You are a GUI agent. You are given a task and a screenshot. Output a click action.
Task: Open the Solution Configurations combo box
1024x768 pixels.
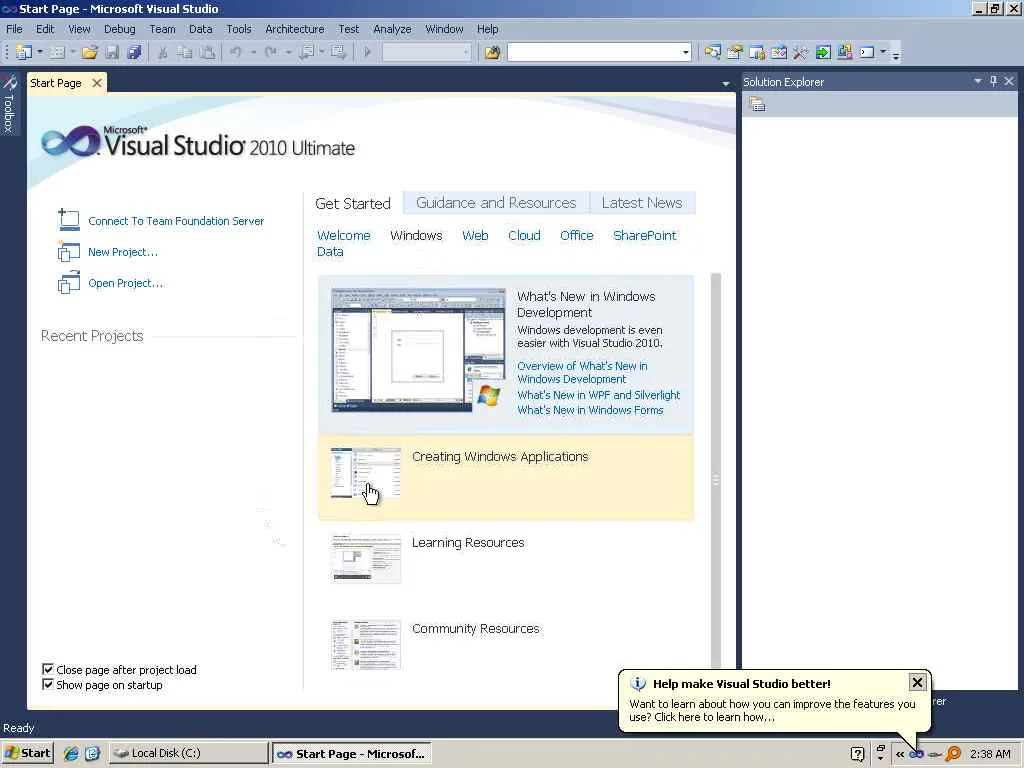pos(426,52)
